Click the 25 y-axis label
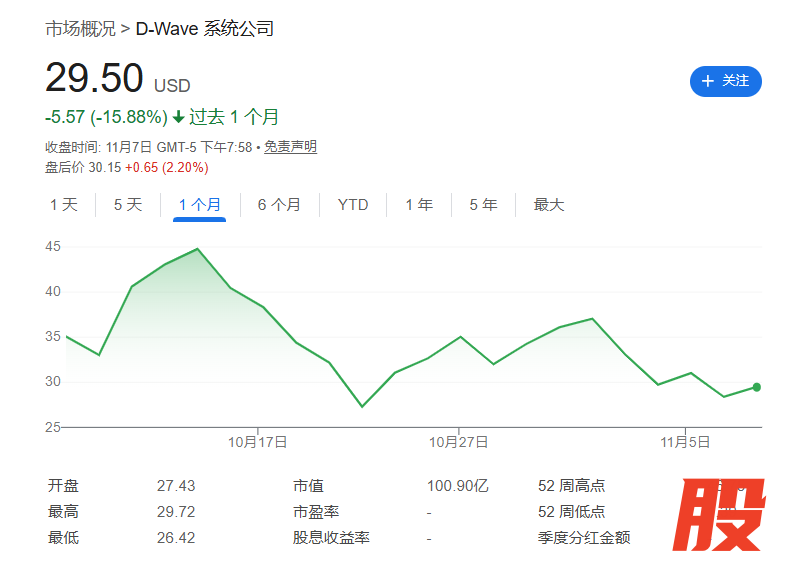The height and width of the screenshot is (570, 786). click(x=53, y=427)
